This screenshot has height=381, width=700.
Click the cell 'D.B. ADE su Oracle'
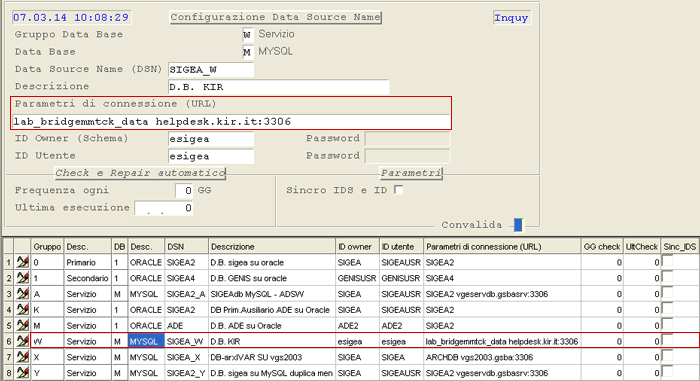(272, 325)
